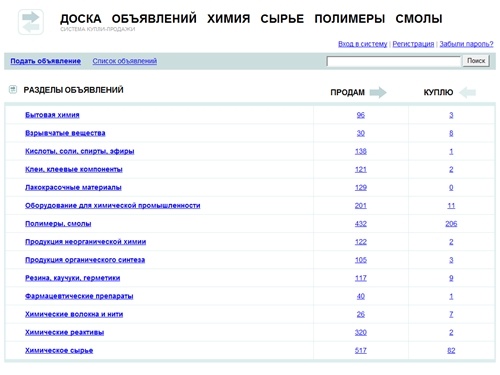The height and width of the screenshot is (375, 500).
Task: Open the Вход в систему link
Action: pyautogui.click(x=363, y=44)
